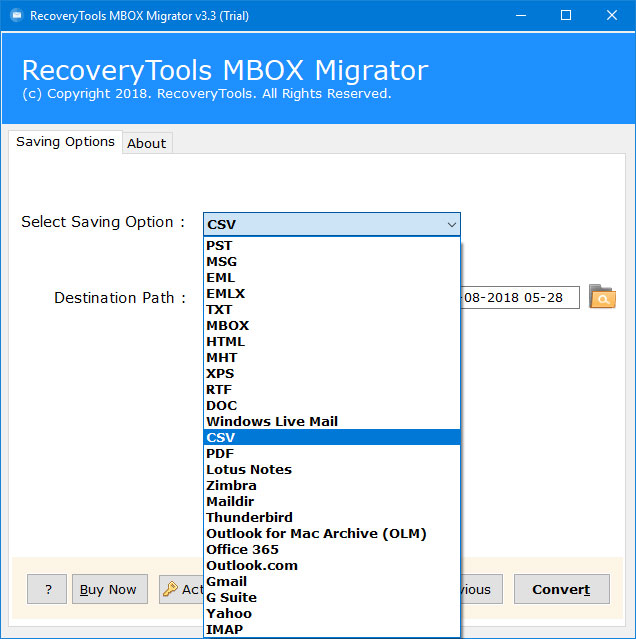Pick Maildir in the dropdown list
Viewport: 636px width, 639px height.
click(332, 501)
